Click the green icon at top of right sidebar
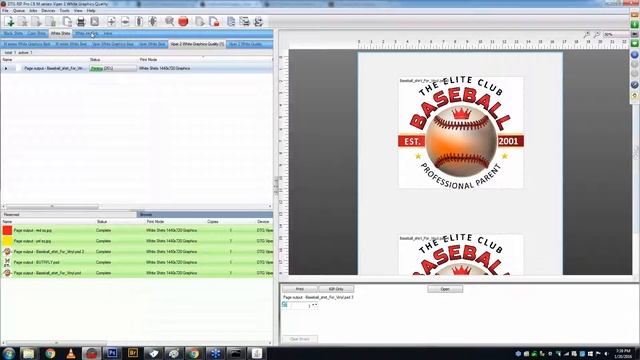 click(634, 24)
